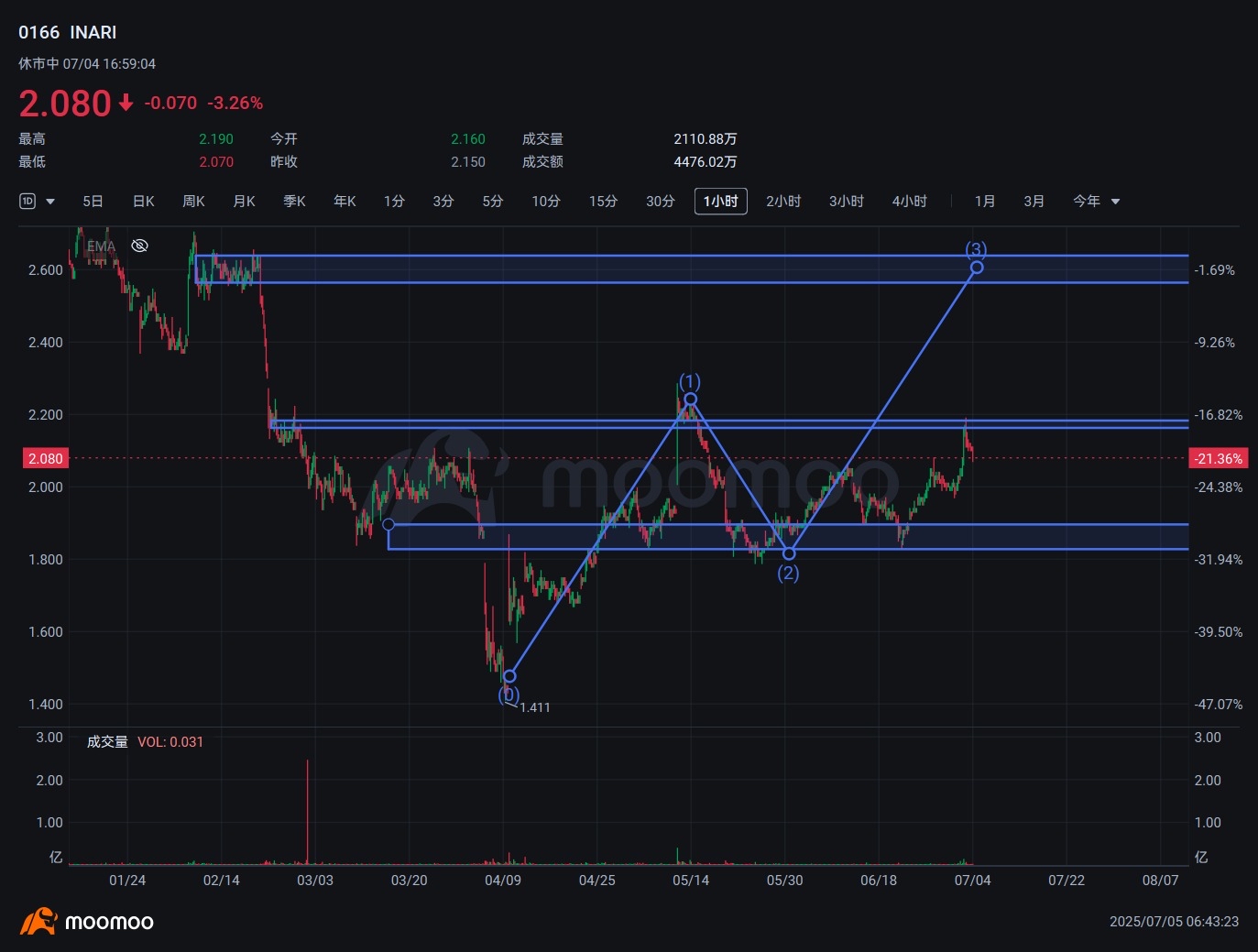Choose the 15分 interval

(x=603, y=201)
